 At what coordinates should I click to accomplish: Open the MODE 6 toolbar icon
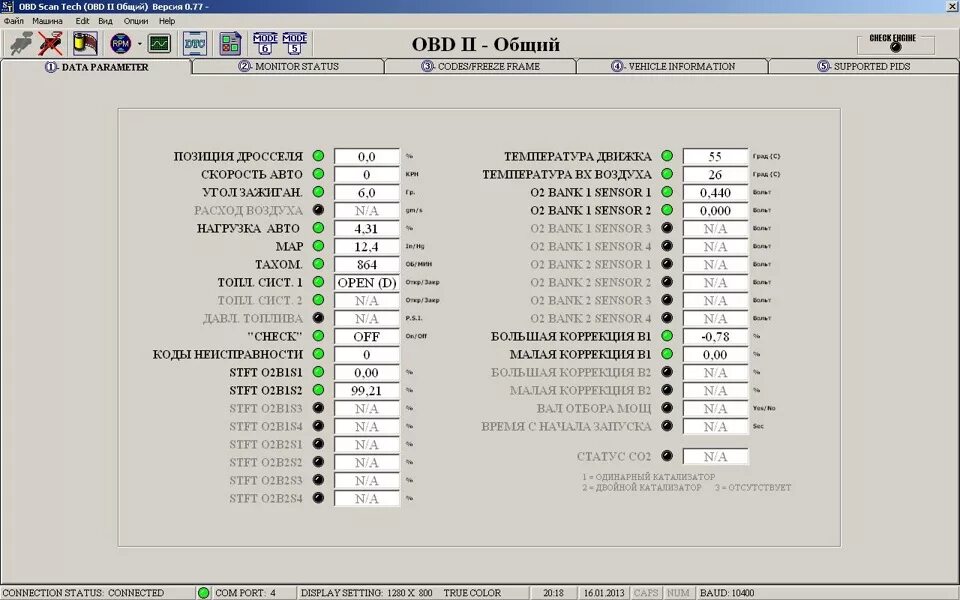pyautogui.click(x=265, y=44)
